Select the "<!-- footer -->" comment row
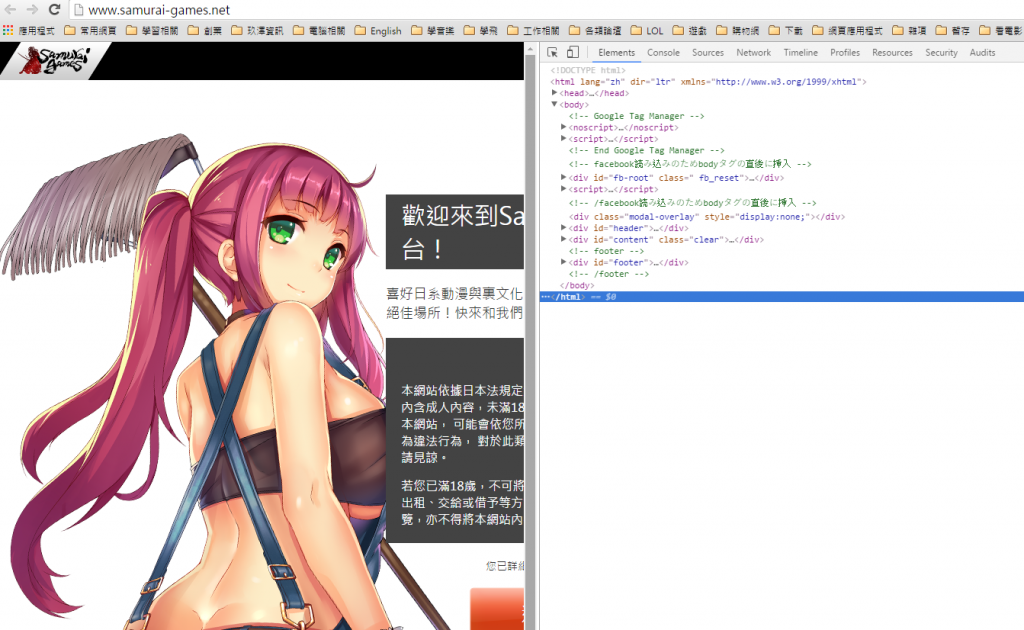The image size is (1024, 630). [606, 251]
